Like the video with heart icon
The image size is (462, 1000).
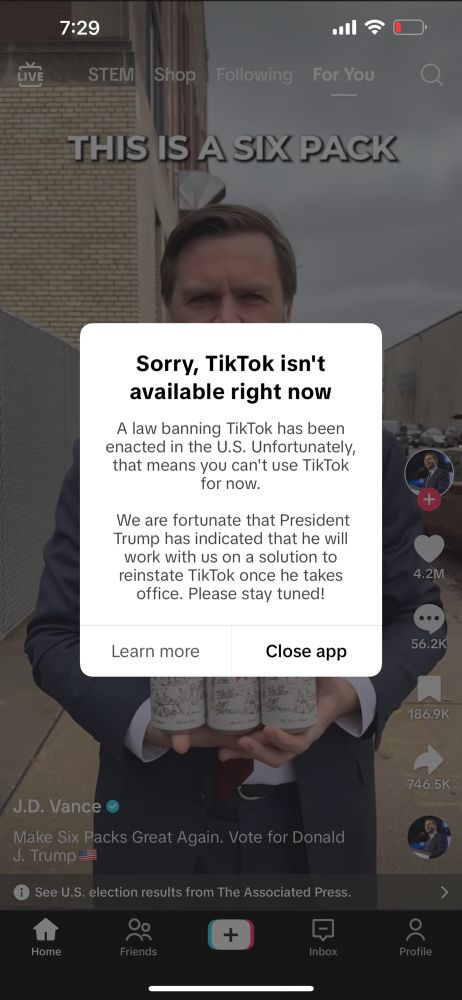[x=429, y=548]
